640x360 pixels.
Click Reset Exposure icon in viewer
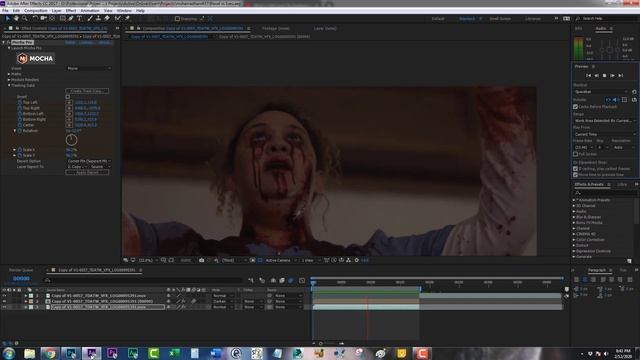357,260
